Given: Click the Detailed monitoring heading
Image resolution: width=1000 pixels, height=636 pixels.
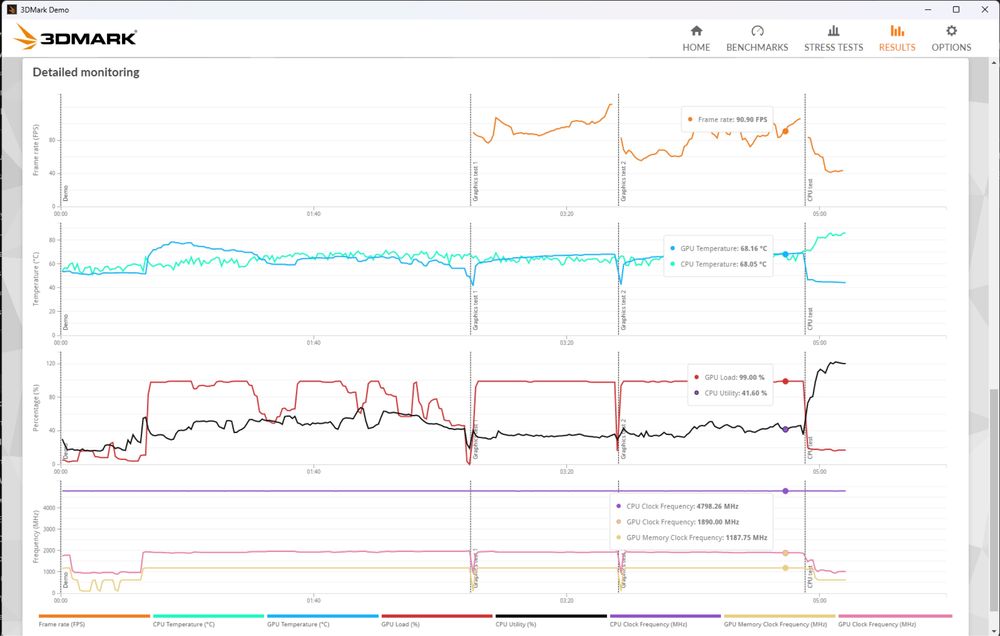Looking at the screenshot, I should pos(86,72).
